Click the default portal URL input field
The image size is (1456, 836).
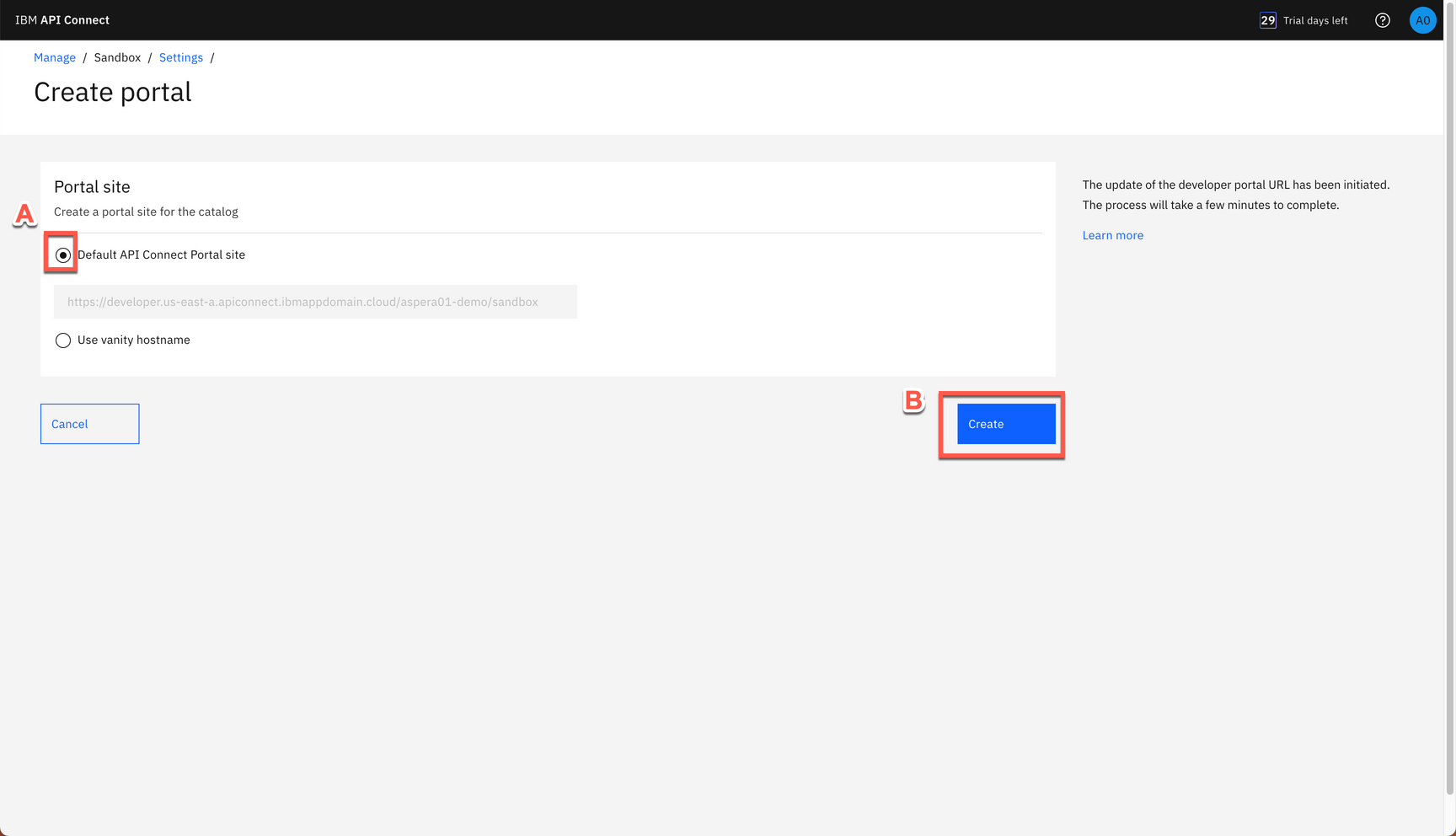315,302
